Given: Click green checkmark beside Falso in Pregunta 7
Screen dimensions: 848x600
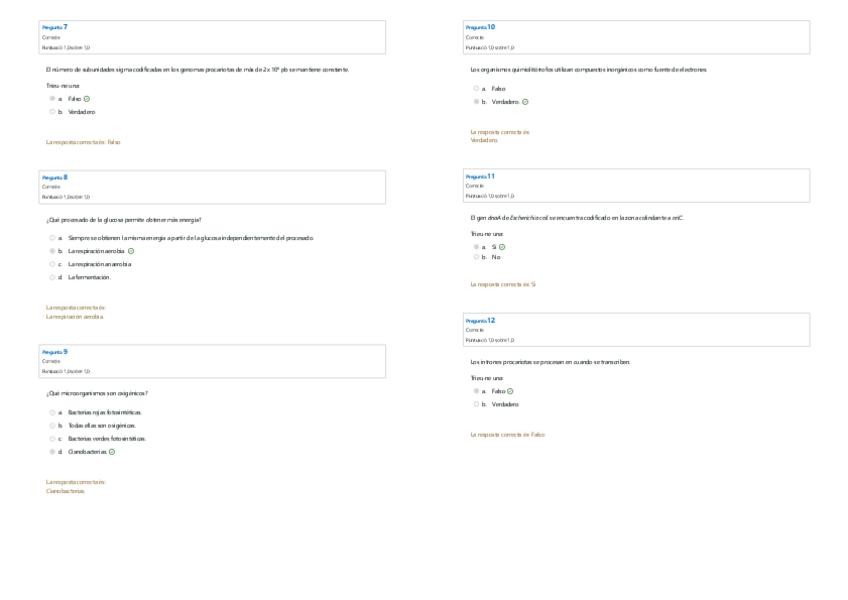Looking at the screenshot, I should pos(87,99).
